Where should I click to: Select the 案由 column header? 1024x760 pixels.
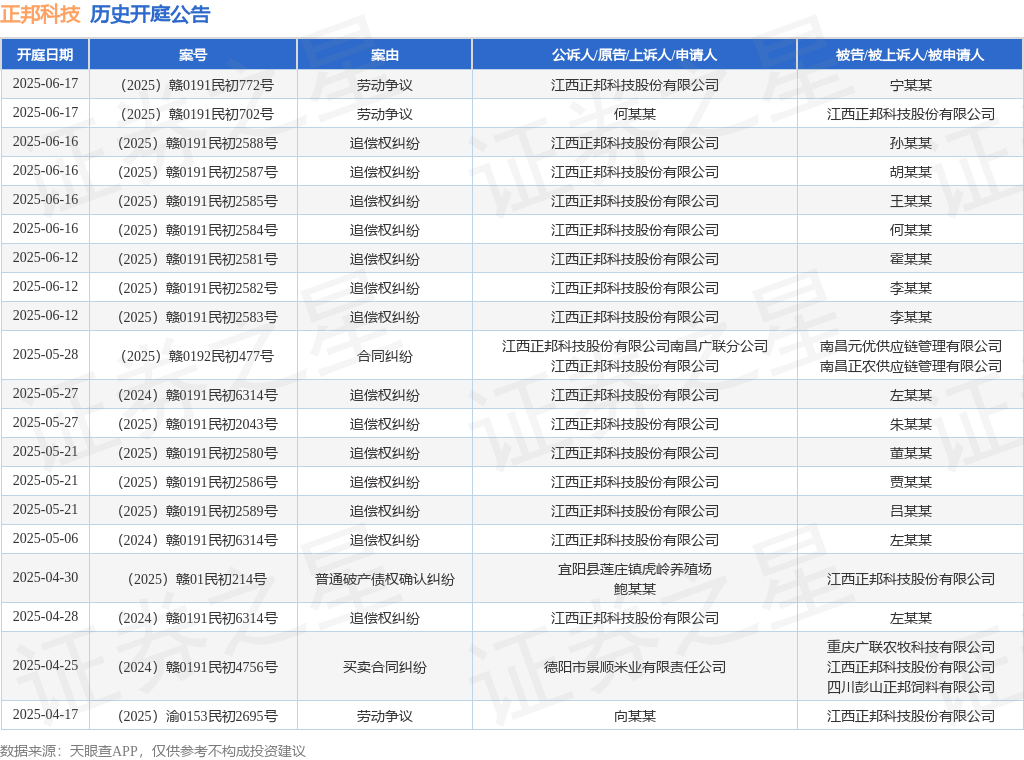point(385,55)
